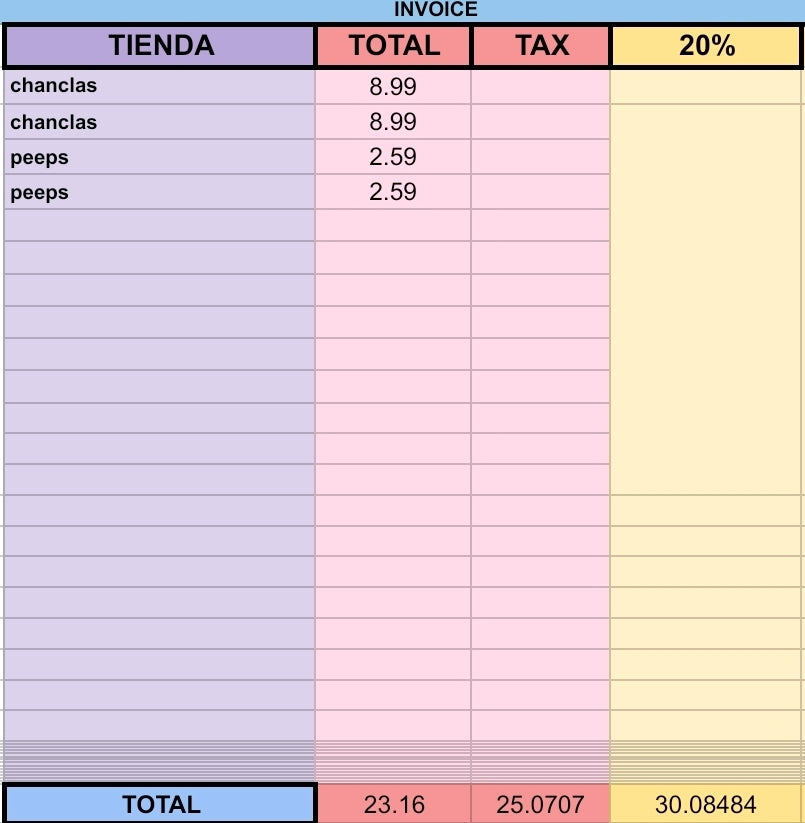805x823 pixels.
Task: Select the second chanclas item cell
Action: click(160, 122)
